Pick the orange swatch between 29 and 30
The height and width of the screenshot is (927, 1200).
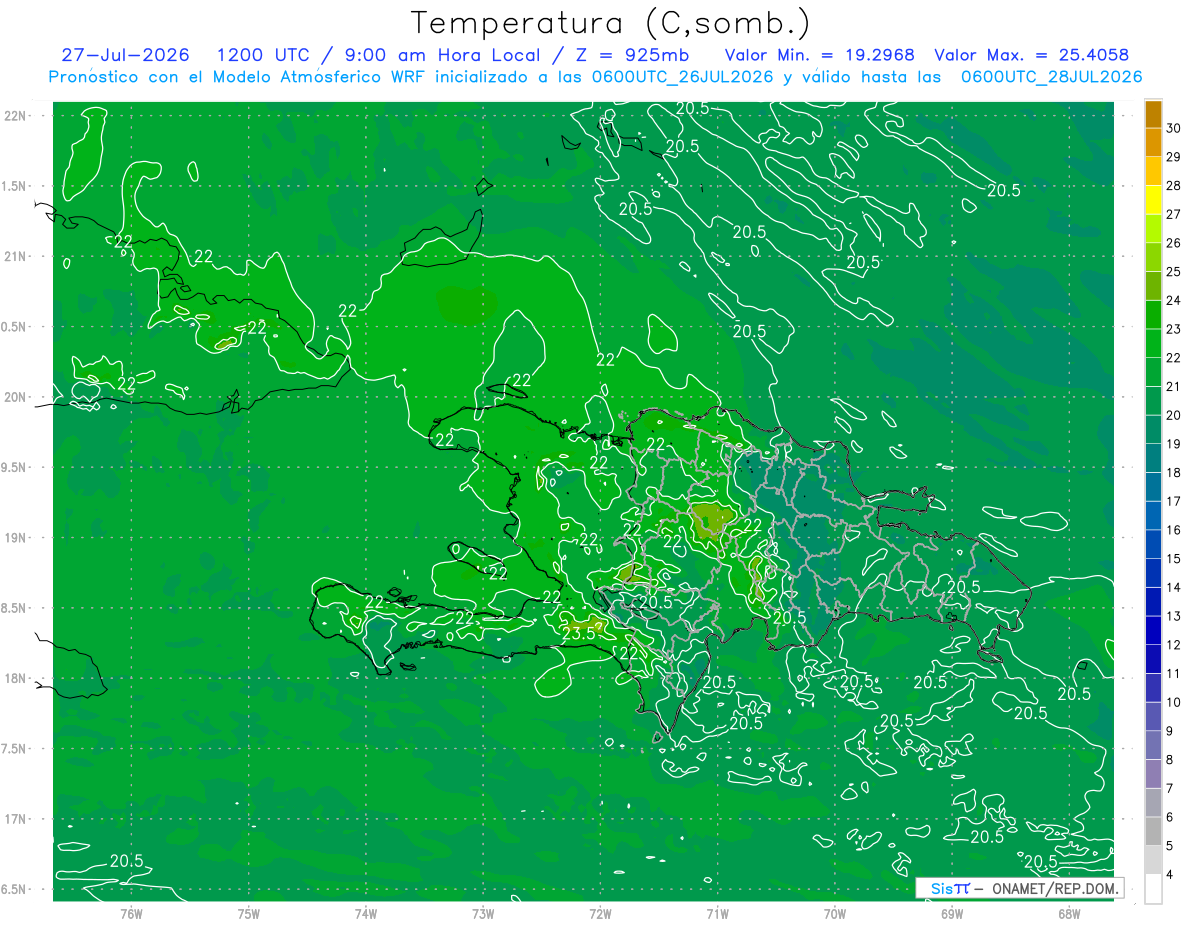[x=1153, y=143]
